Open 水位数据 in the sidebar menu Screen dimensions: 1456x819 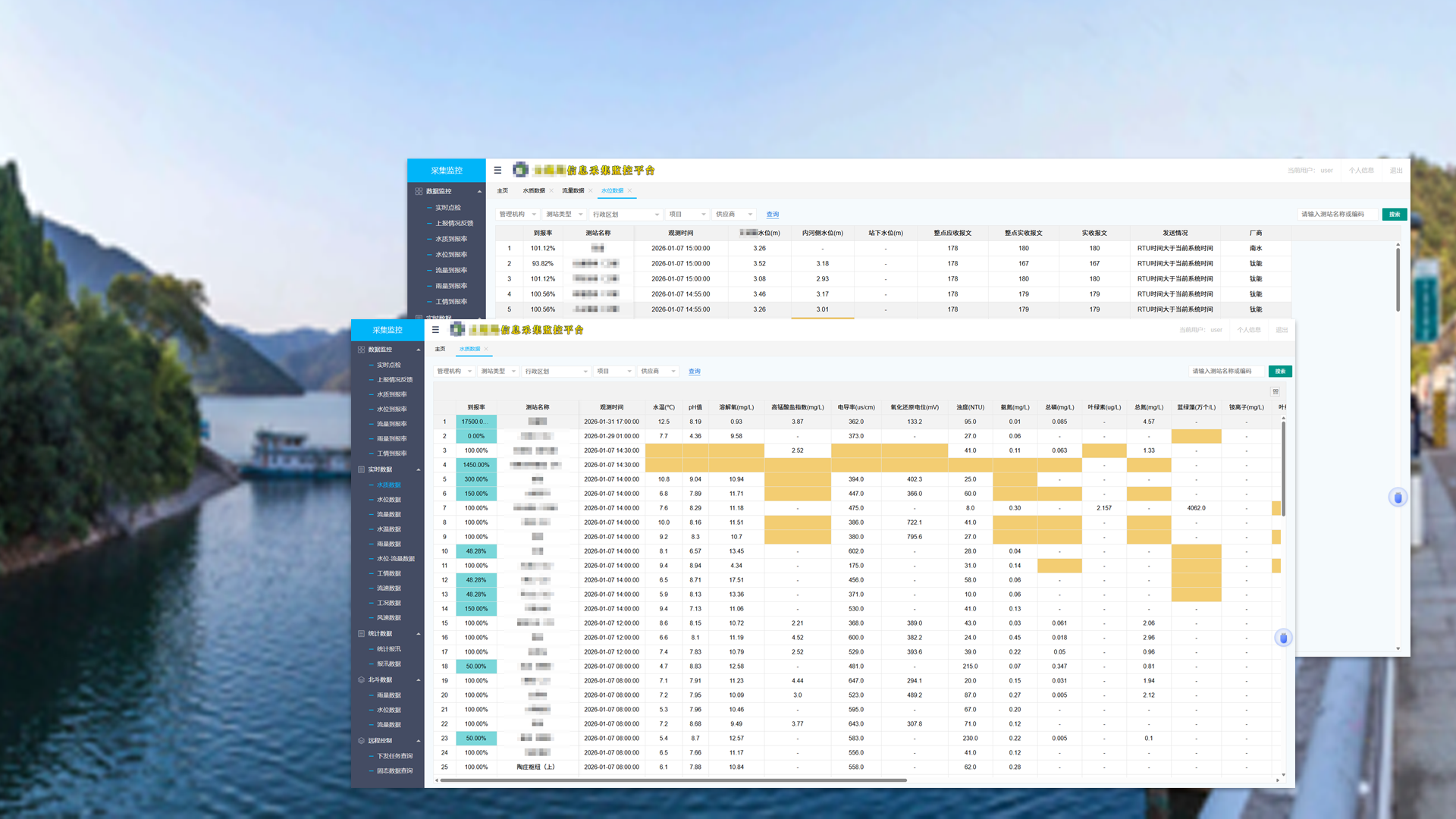[388, 500]
